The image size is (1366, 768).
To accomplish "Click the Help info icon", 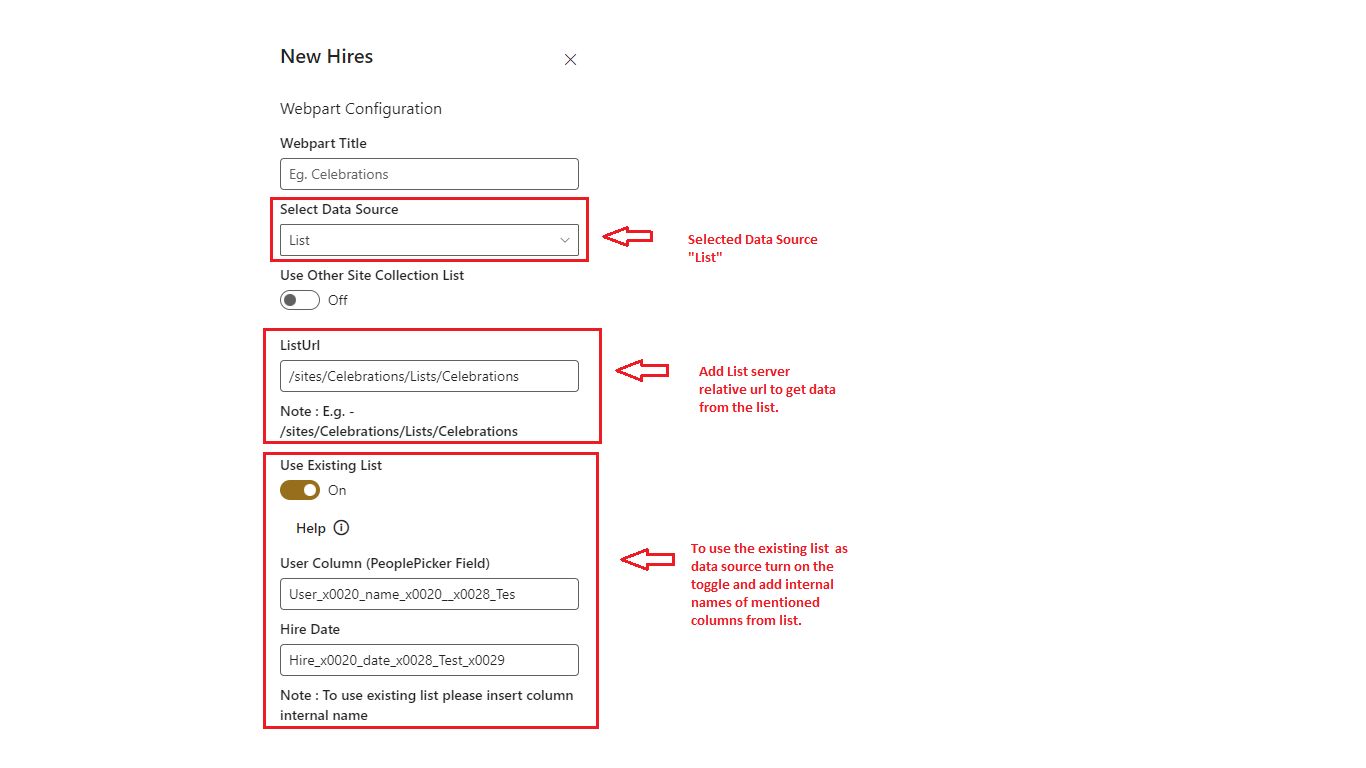I will 341,528.
